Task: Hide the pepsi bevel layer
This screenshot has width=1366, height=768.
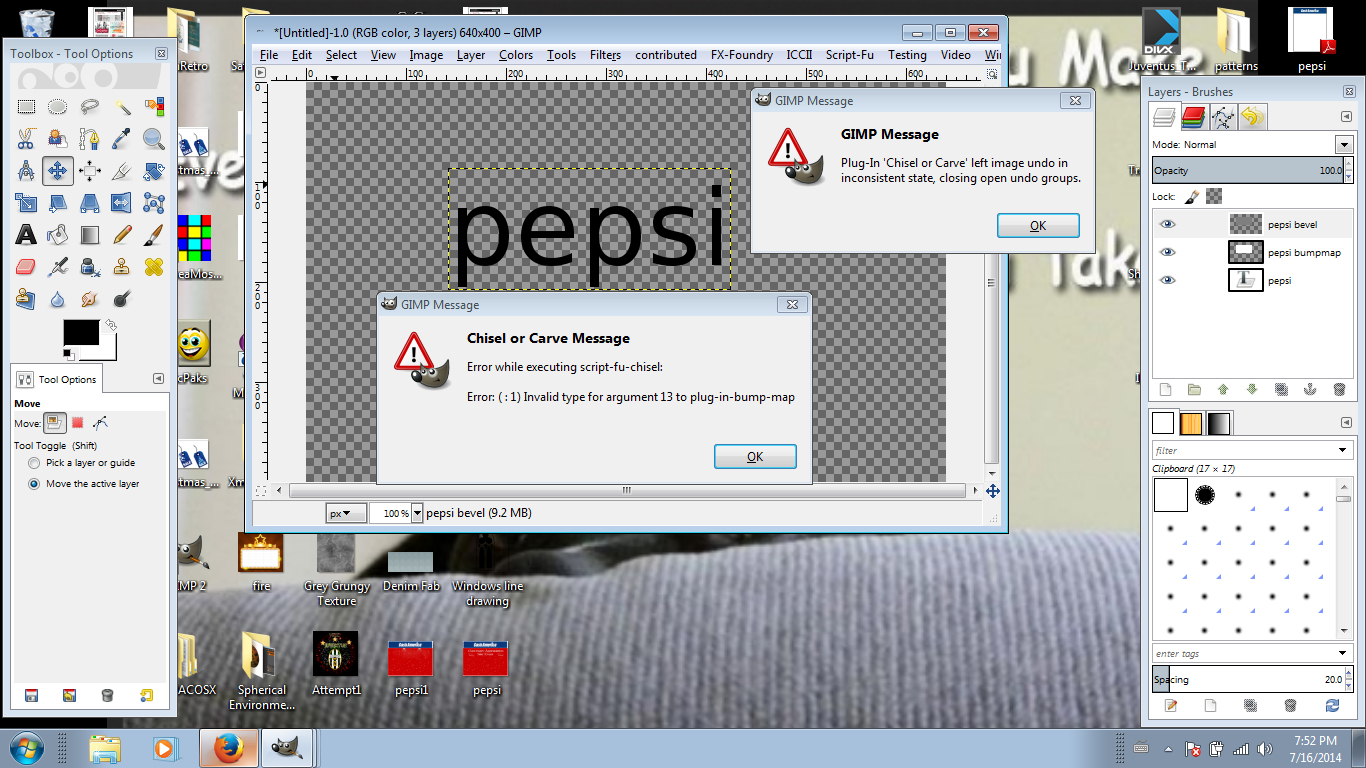Action: [x=1167, y=225]
